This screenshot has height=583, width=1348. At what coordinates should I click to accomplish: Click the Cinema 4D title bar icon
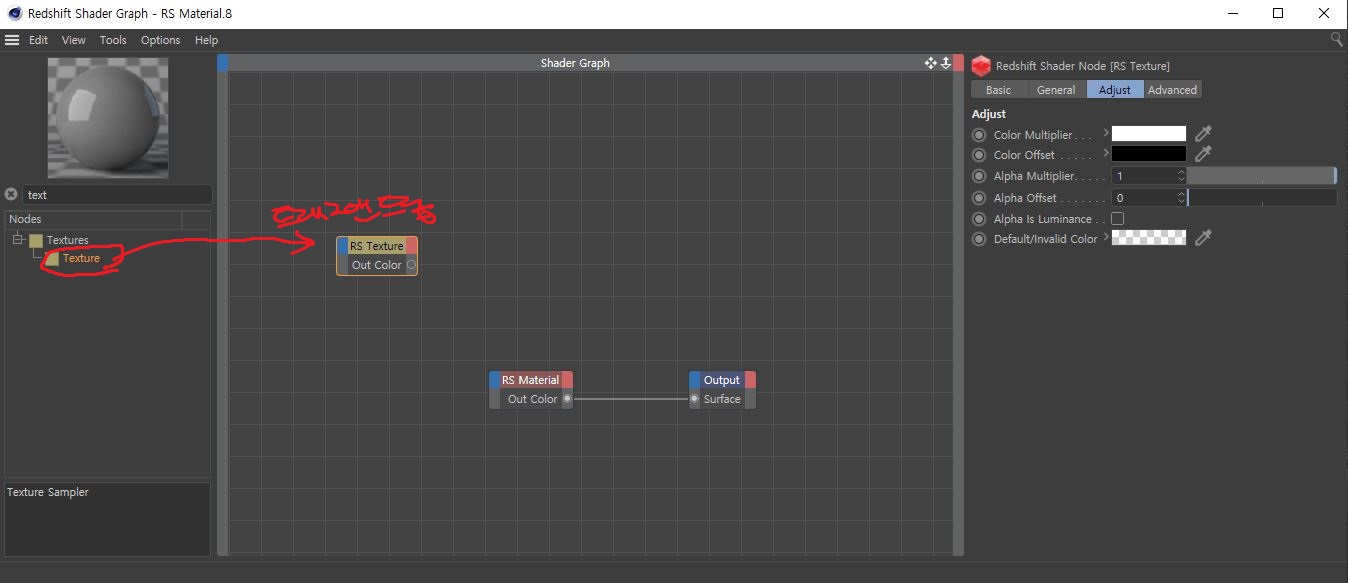(13, 13)
